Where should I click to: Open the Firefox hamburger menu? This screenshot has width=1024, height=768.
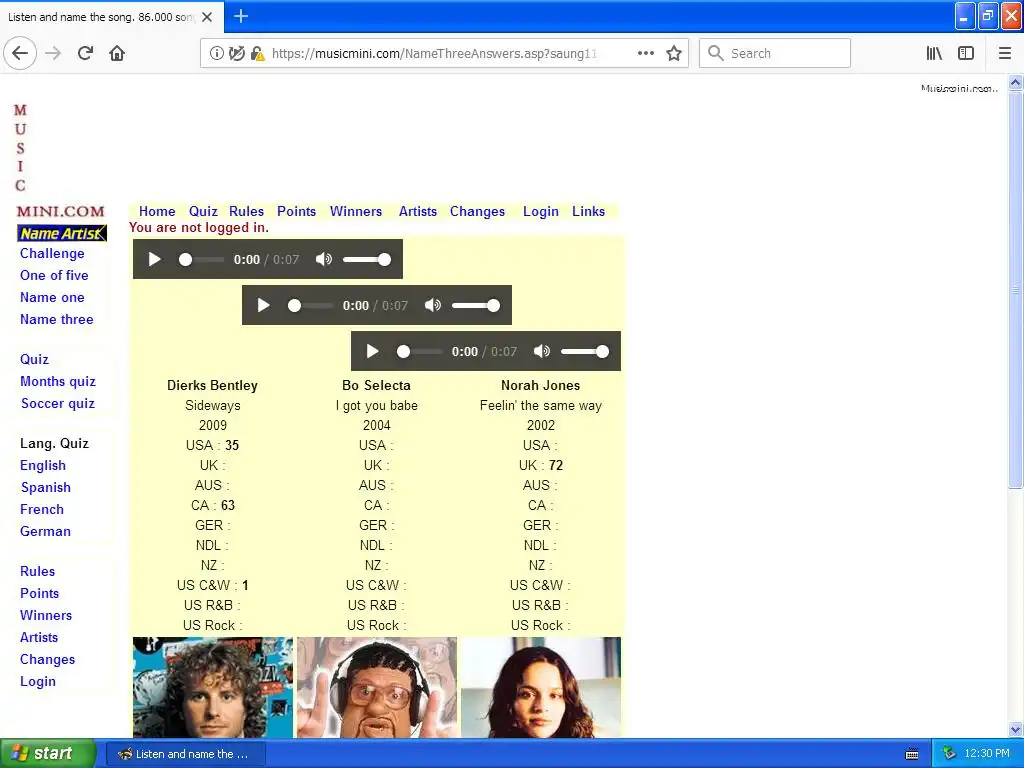[1004, 53]
